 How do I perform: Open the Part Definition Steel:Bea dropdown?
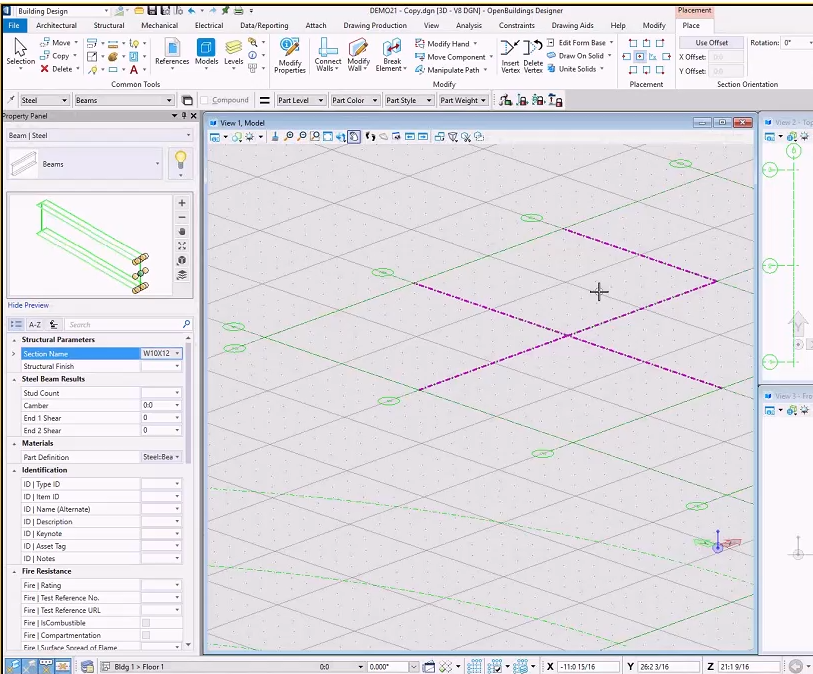[177, 457]
